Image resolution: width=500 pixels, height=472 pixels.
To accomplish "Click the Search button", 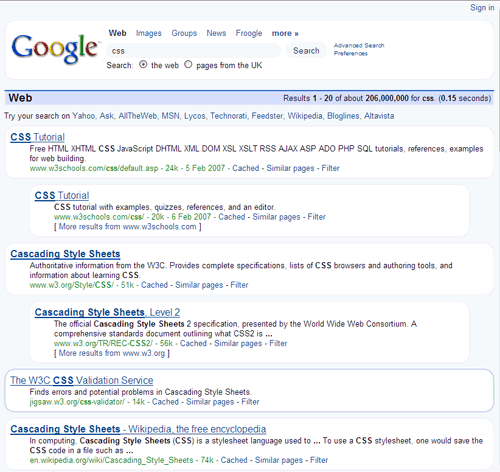I will tap(306, 51).
